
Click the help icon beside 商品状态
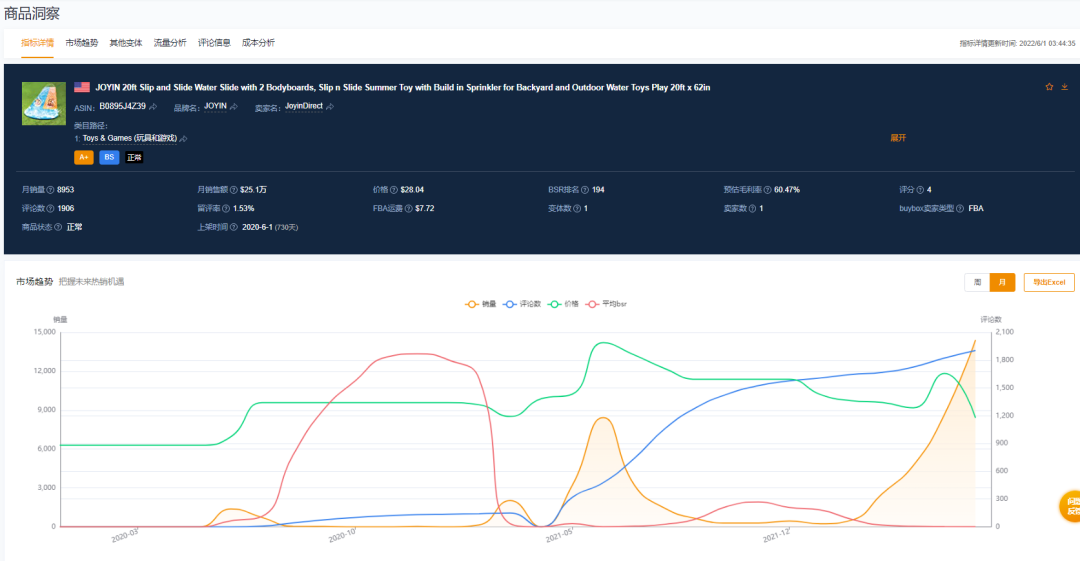(58, 227)
